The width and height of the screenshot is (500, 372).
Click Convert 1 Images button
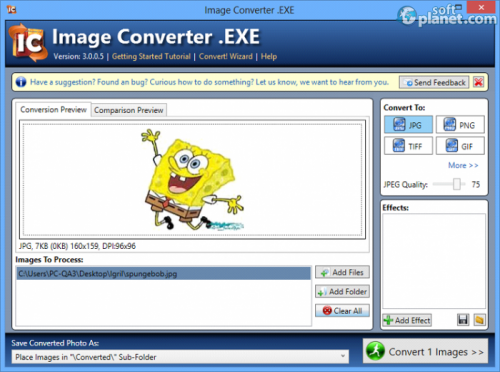click(x=425, y=351)
